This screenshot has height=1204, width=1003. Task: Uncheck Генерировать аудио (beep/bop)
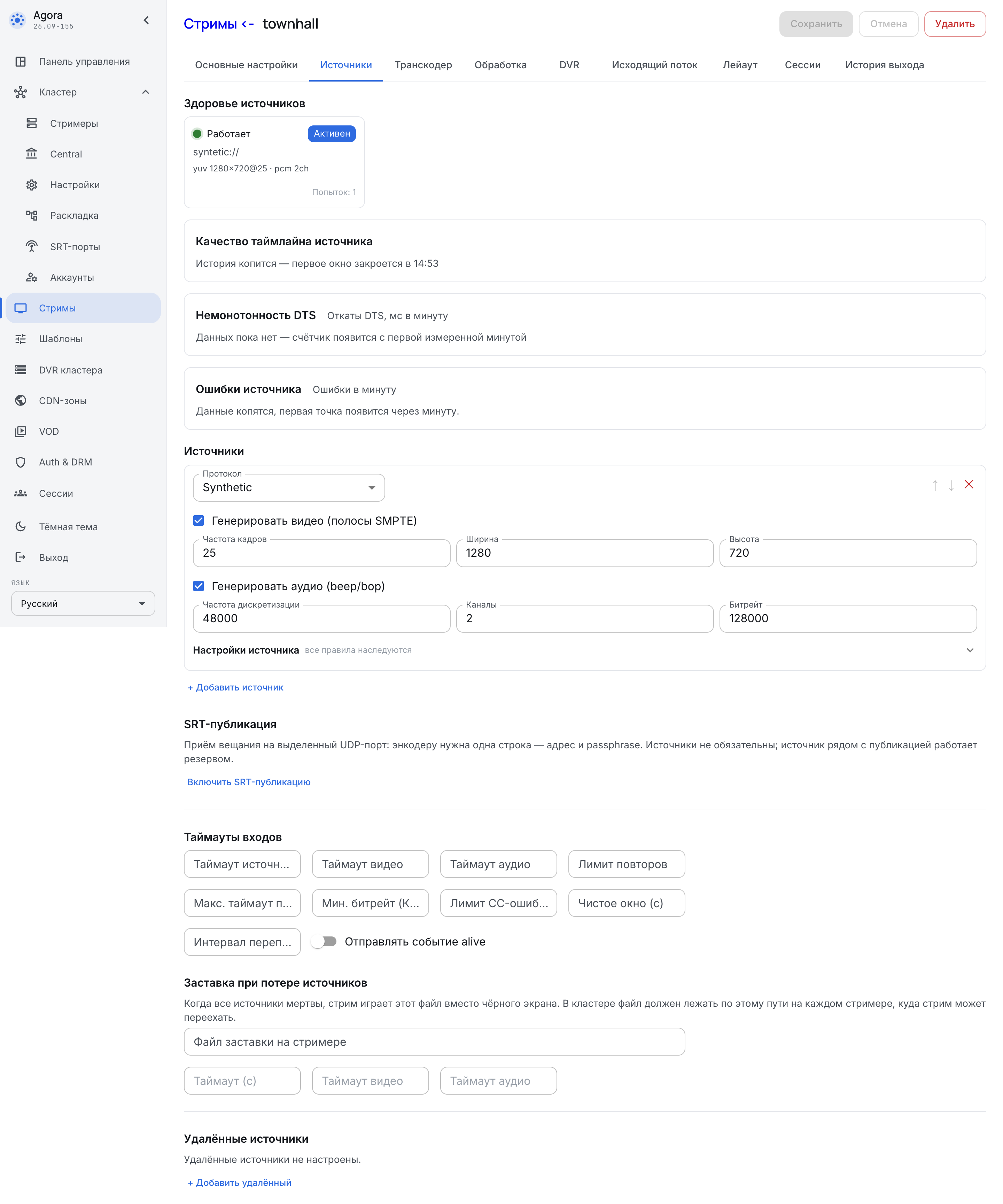[x=198, y=586]
